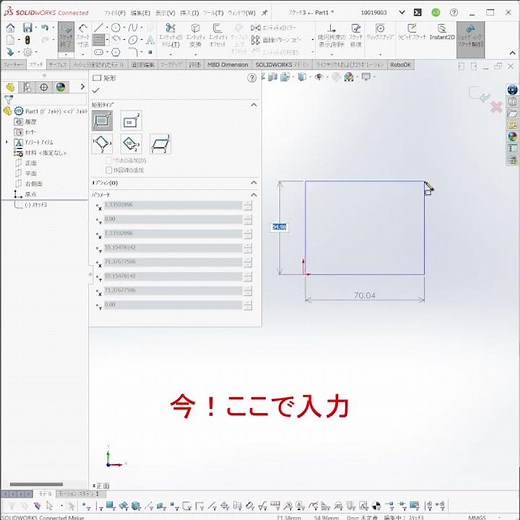Select the Arc sketch tool
Screen dimensions: 520x520
116,40
